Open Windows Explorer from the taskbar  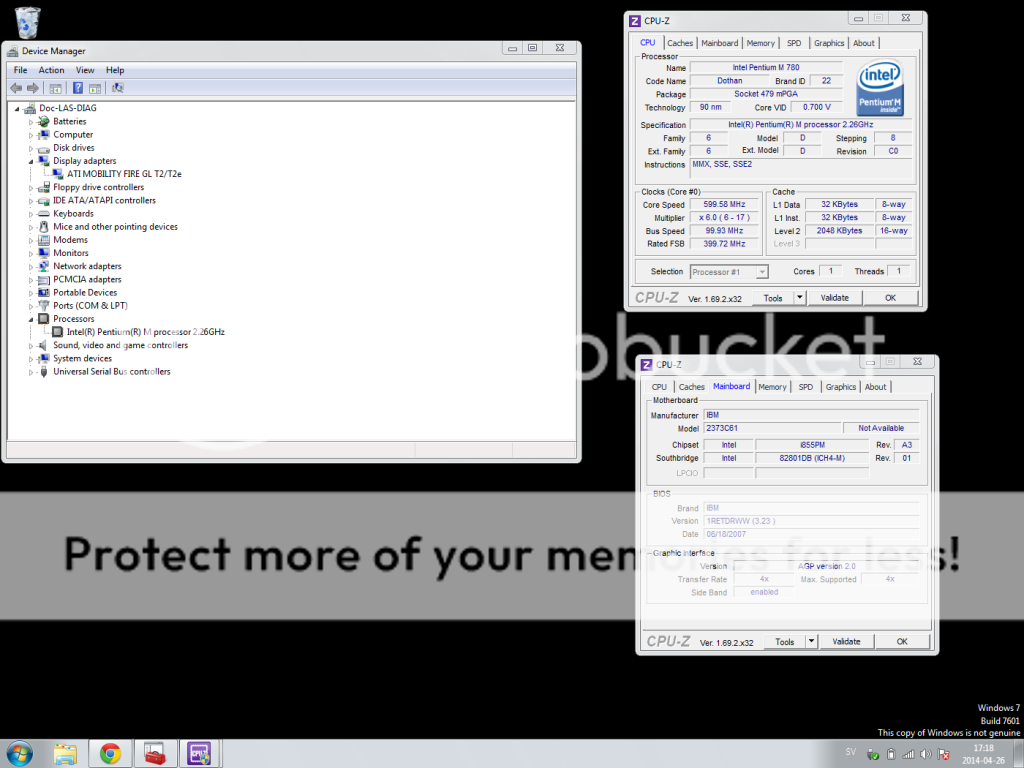[x=66, y=753]
